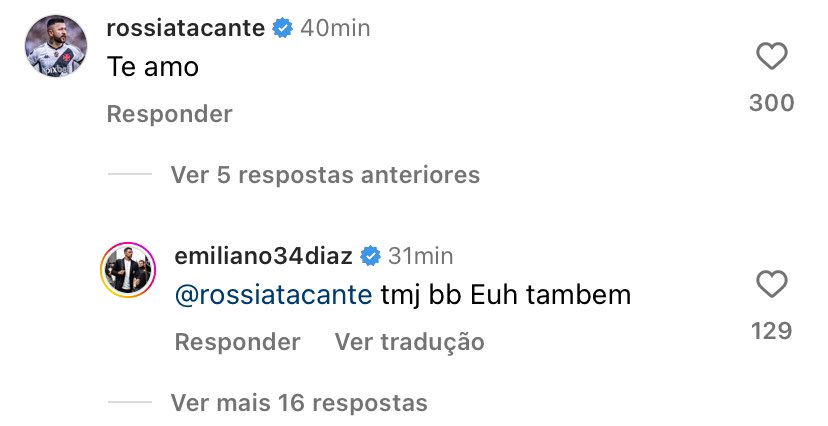Expand "Ver mais 16 respostas"
This screenshot has height=426, width=828.
pos(299,403)
